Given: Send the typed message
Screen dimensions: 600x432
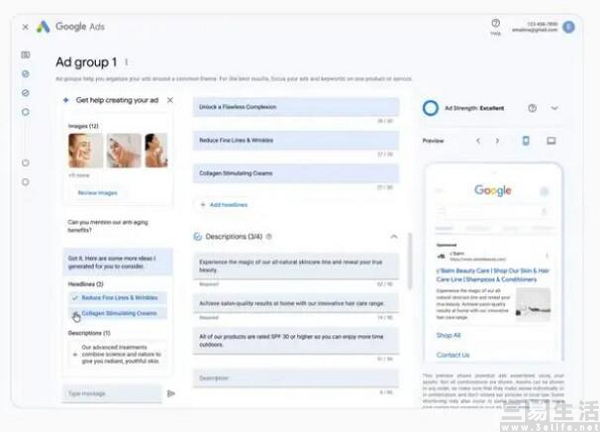Looking at the screenshot, I should 171,393.
